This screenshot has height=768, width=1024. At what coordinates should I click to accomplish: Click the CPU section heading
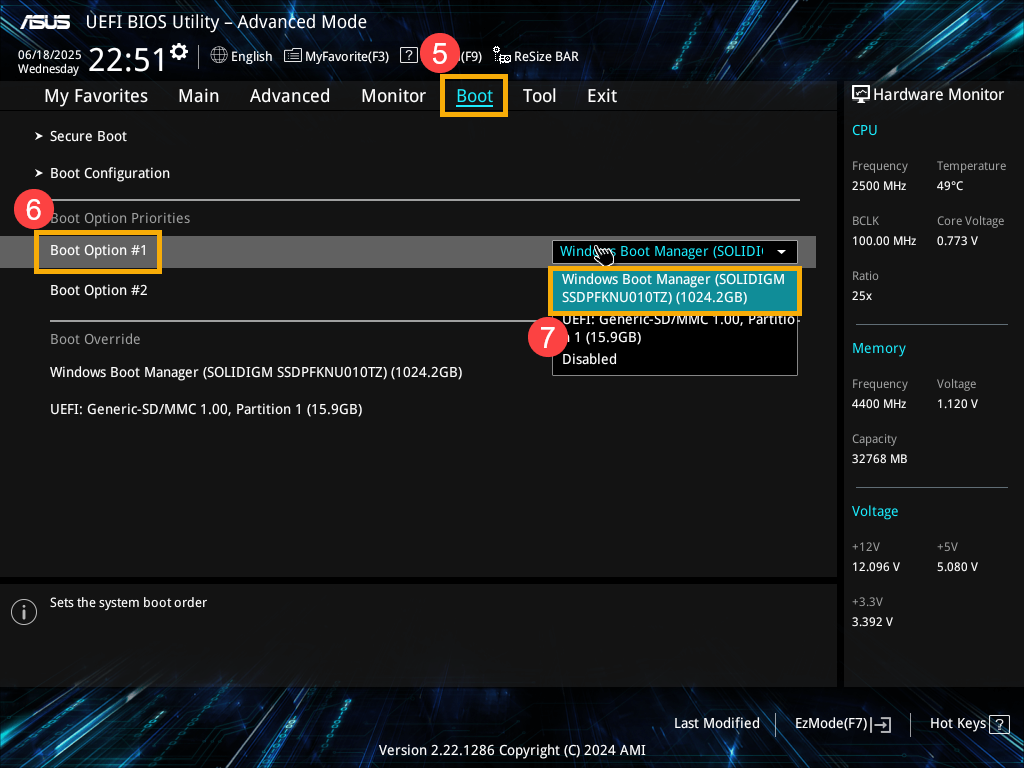tap(865, 130)
